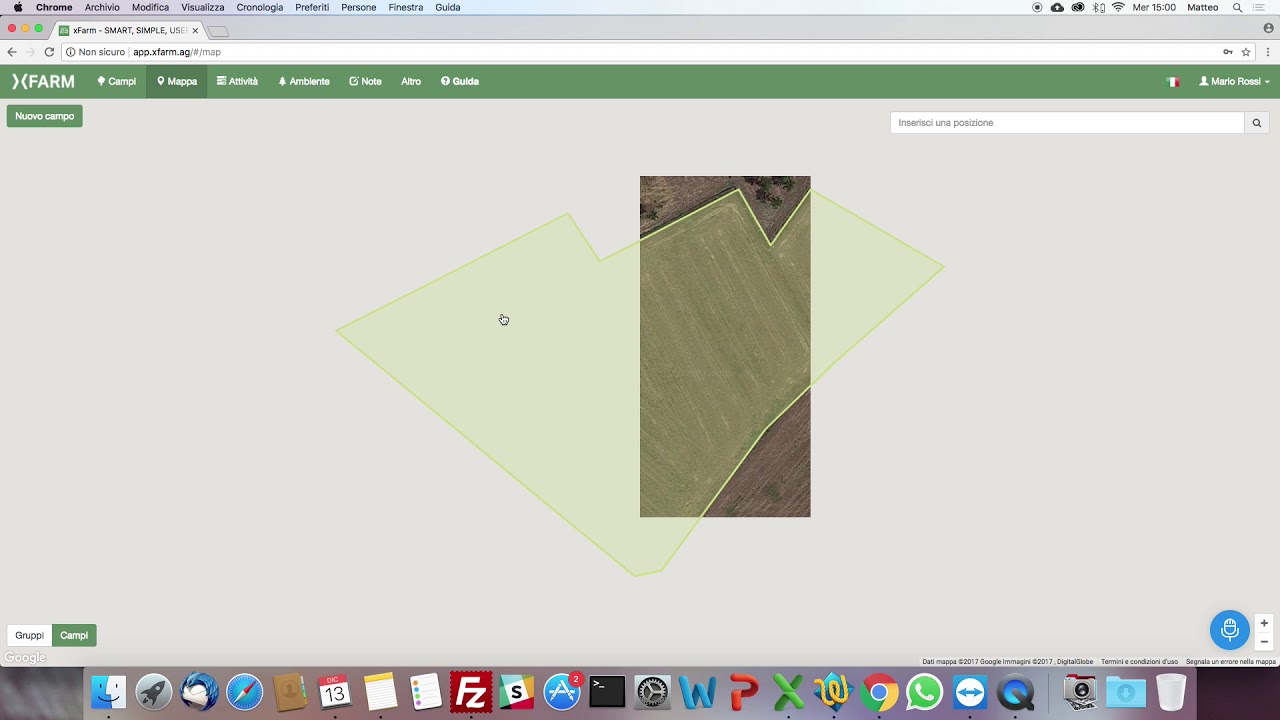This screenshot has width=1280, height=720.
Task: Select the xFarm browser tab
Action: 128,30
